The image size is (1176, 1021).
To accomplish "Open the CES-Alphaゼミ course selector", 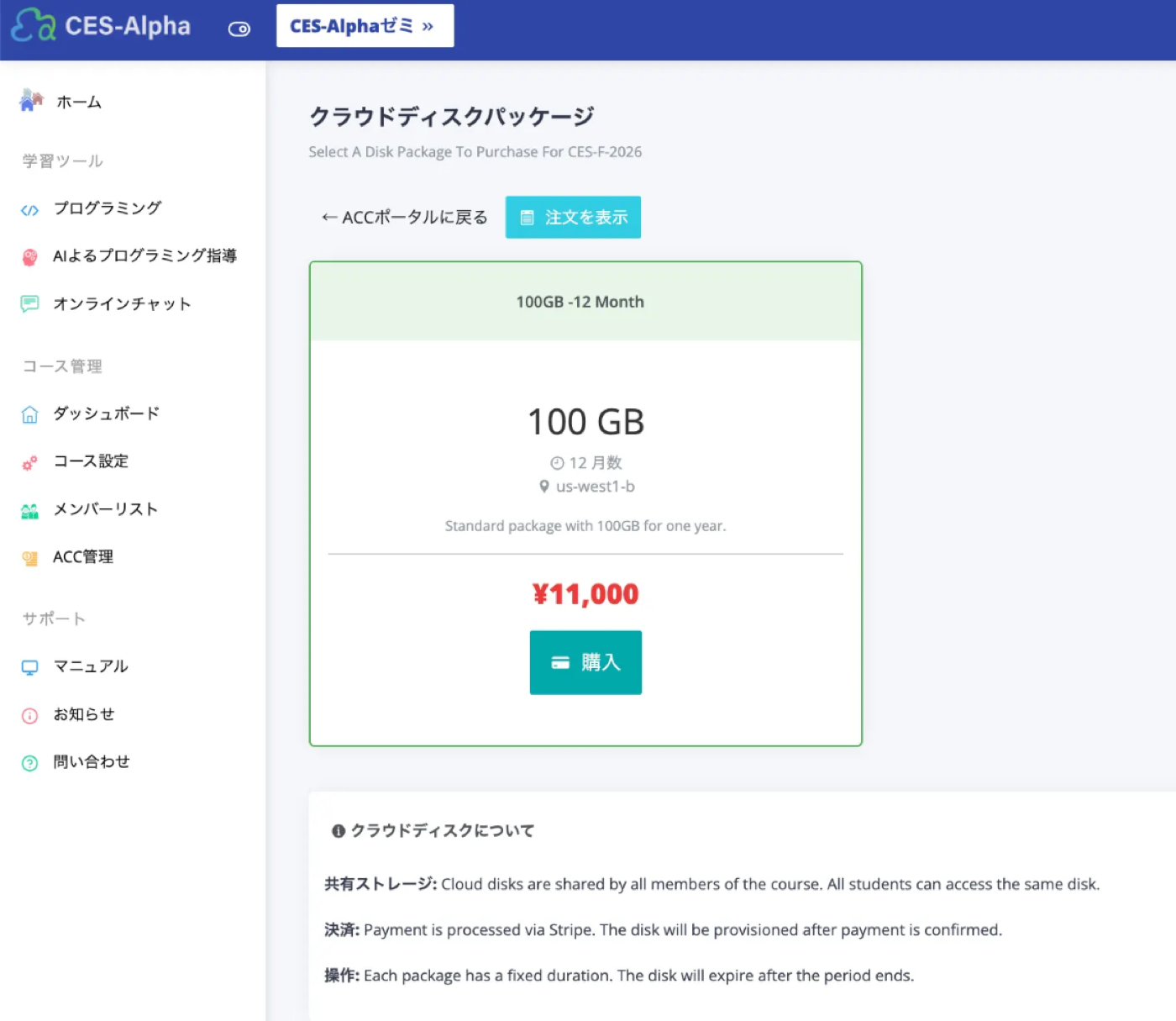I will tap(365, 26).
